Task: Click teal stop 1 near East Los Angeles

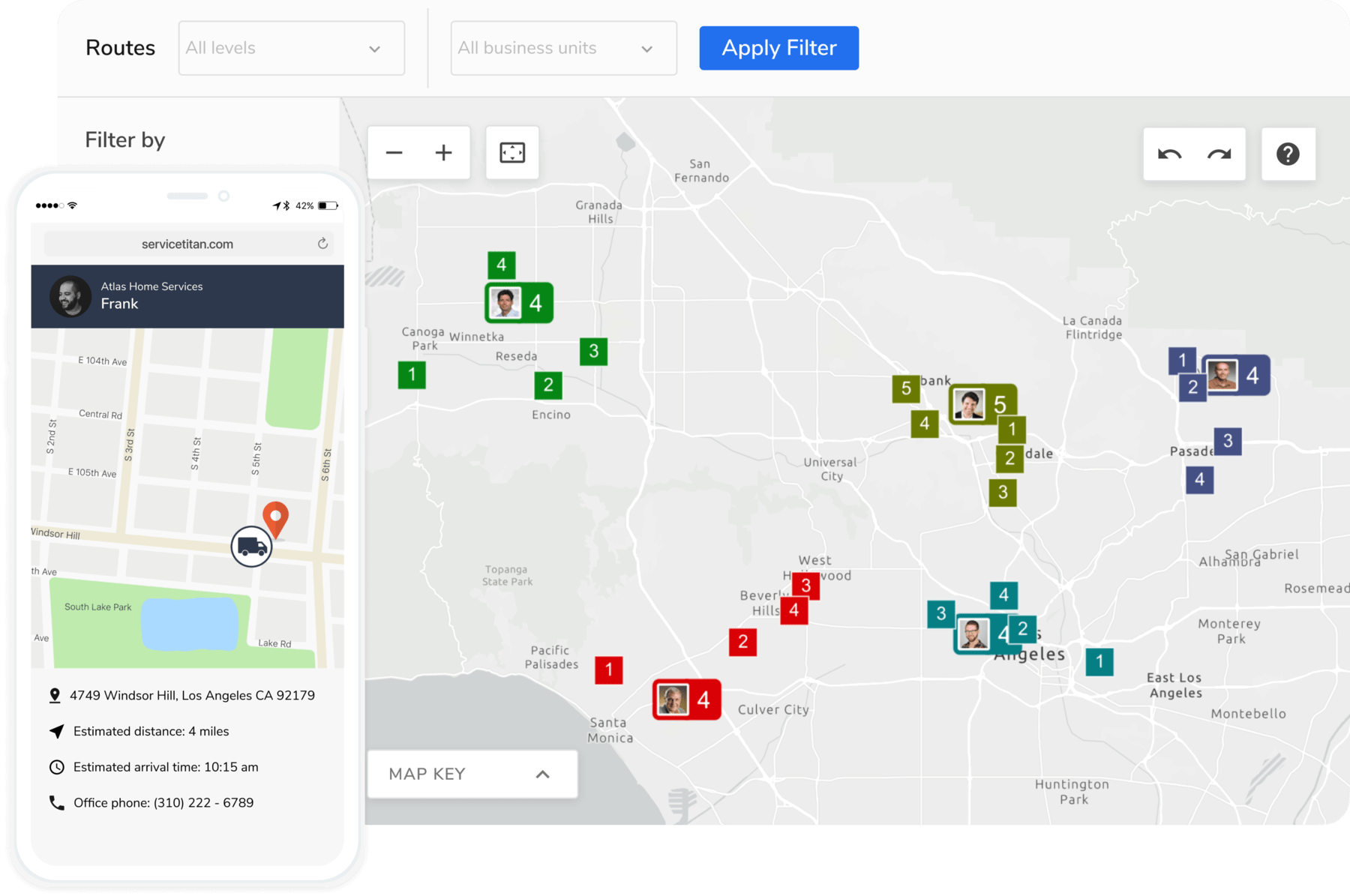Action: (x=1099, y=661)
